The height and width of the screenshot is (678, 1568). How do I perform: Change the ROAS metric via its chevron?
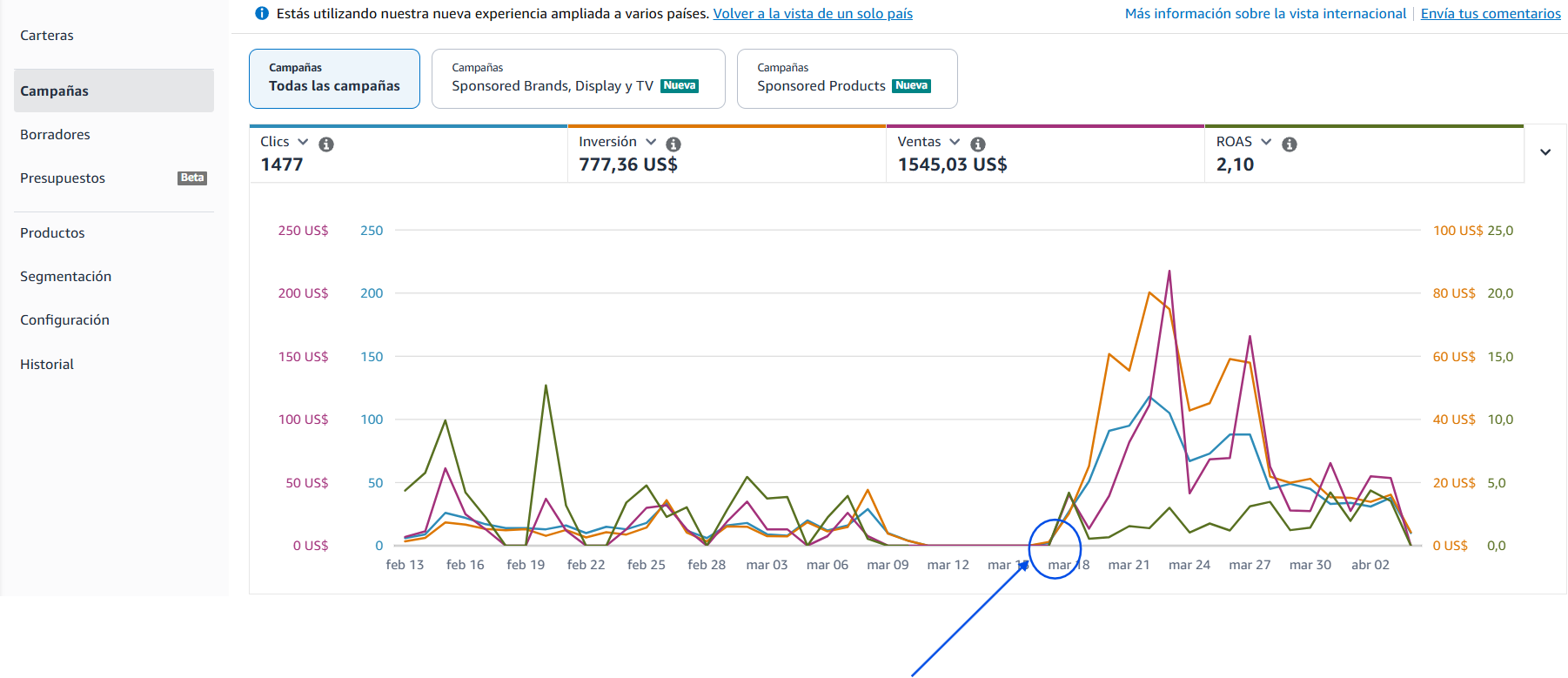coord(1266,142)
